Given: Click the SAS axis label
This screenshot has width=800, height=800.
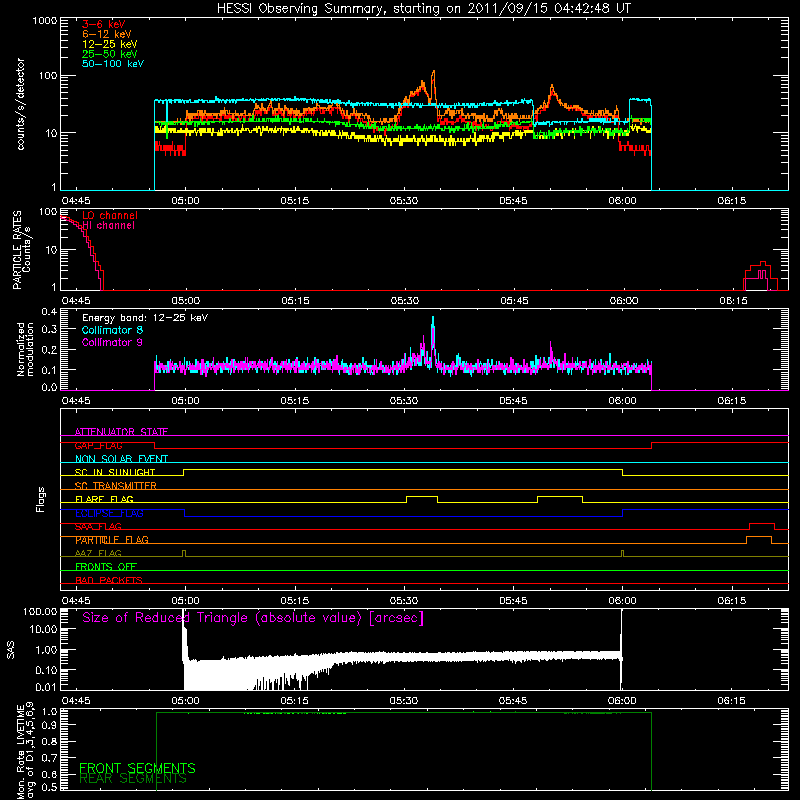Looking at the screenshot, I should [11, 650].
